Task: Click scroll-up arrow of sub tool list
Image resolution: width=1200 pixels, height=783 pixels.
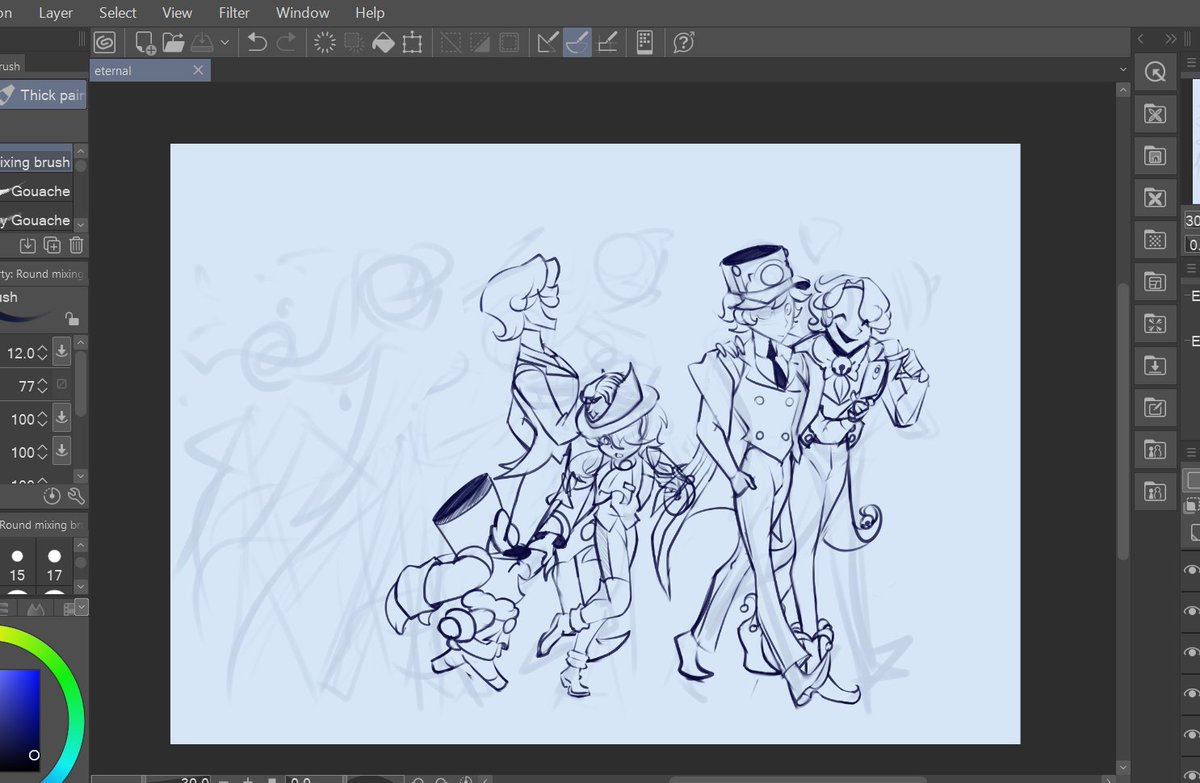Action: (x=81, y=151)
